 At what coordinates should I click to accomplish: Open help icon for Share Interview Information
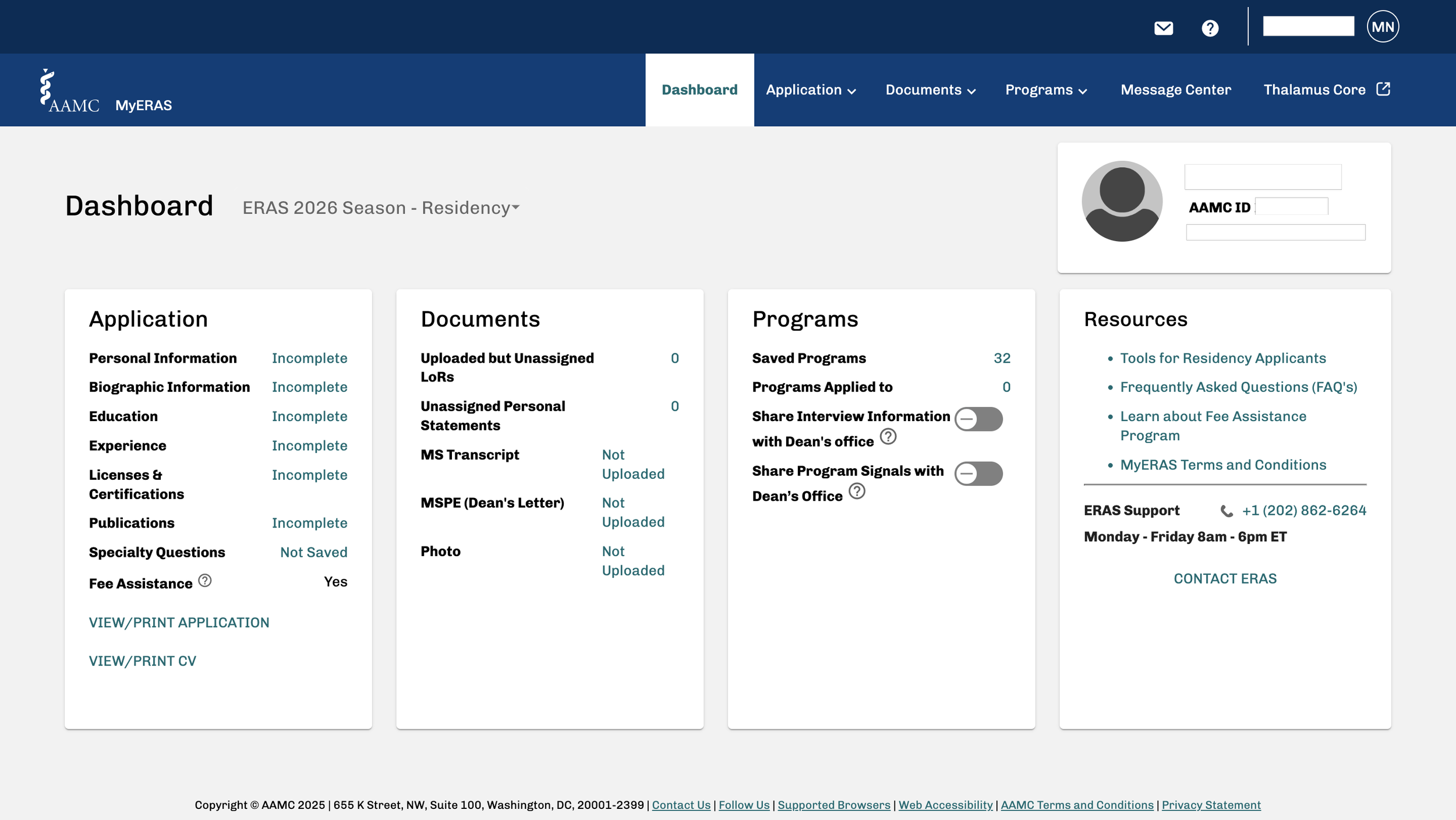pyautogui.click(x=888, y=436)
